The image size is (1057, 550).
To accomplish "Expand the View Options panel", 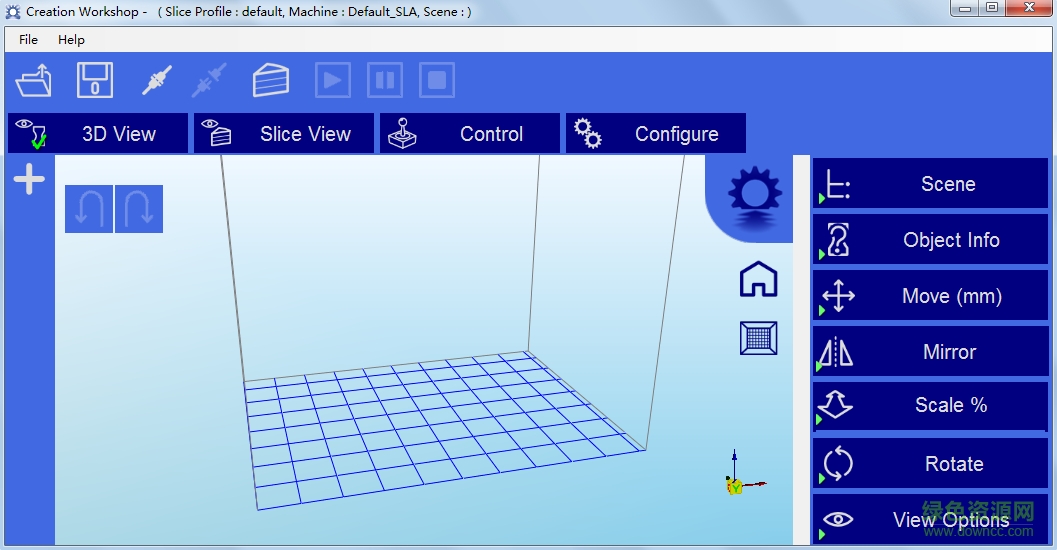I will pos(930,519).
